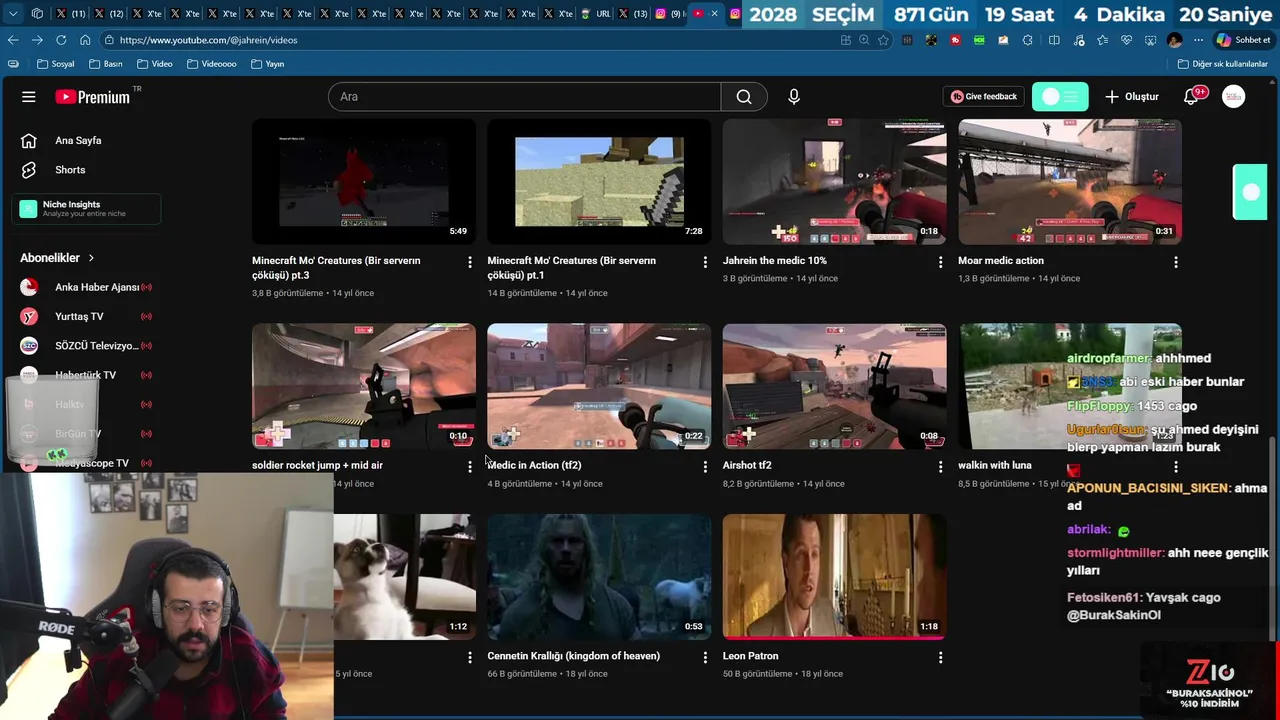The image size is (1280, 720).
Task: Open options for Minecraft Mo' Creatures pt.1
Action: (705, 262)
